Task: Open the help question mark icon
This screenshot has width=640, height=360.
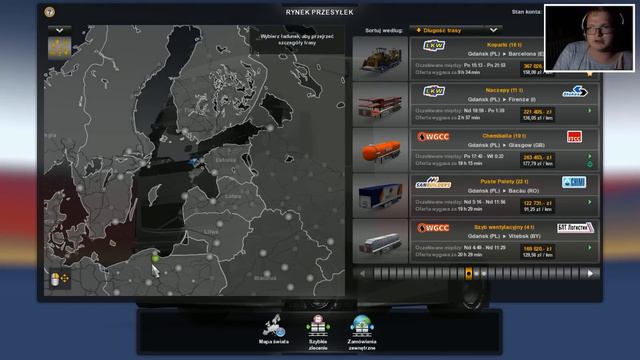Action: (49, 12)
